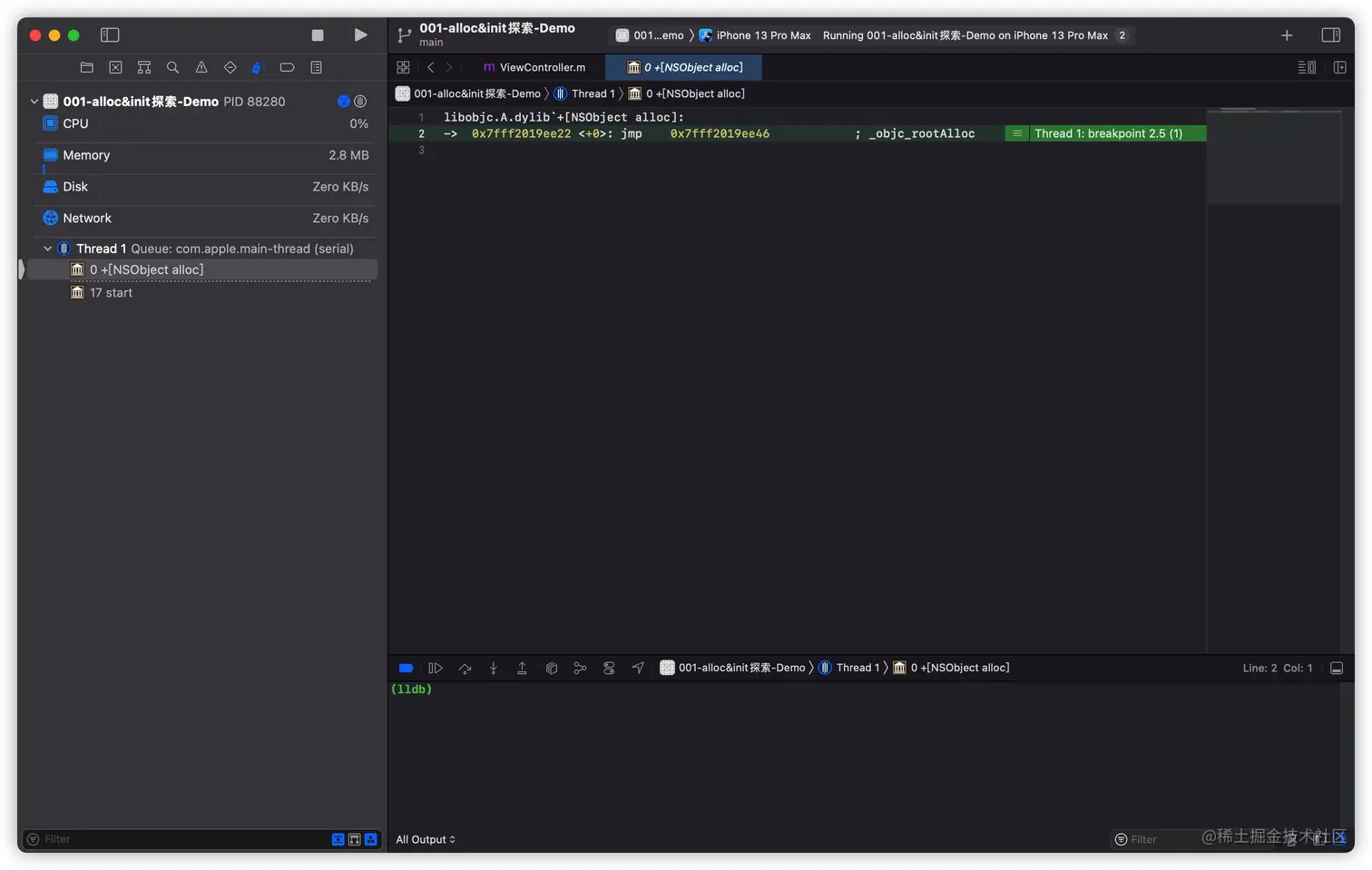Screen dimensions: 1372x870
Task: Add editor on right icon
Action: pyautogui.click(x=1339, y=67)
